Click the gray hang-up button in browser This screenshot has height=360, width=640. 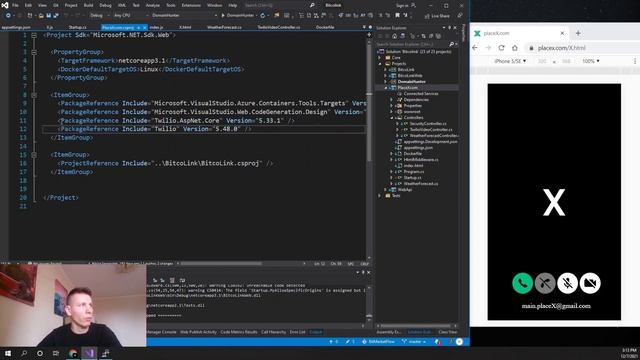click(x=545, y=283)
